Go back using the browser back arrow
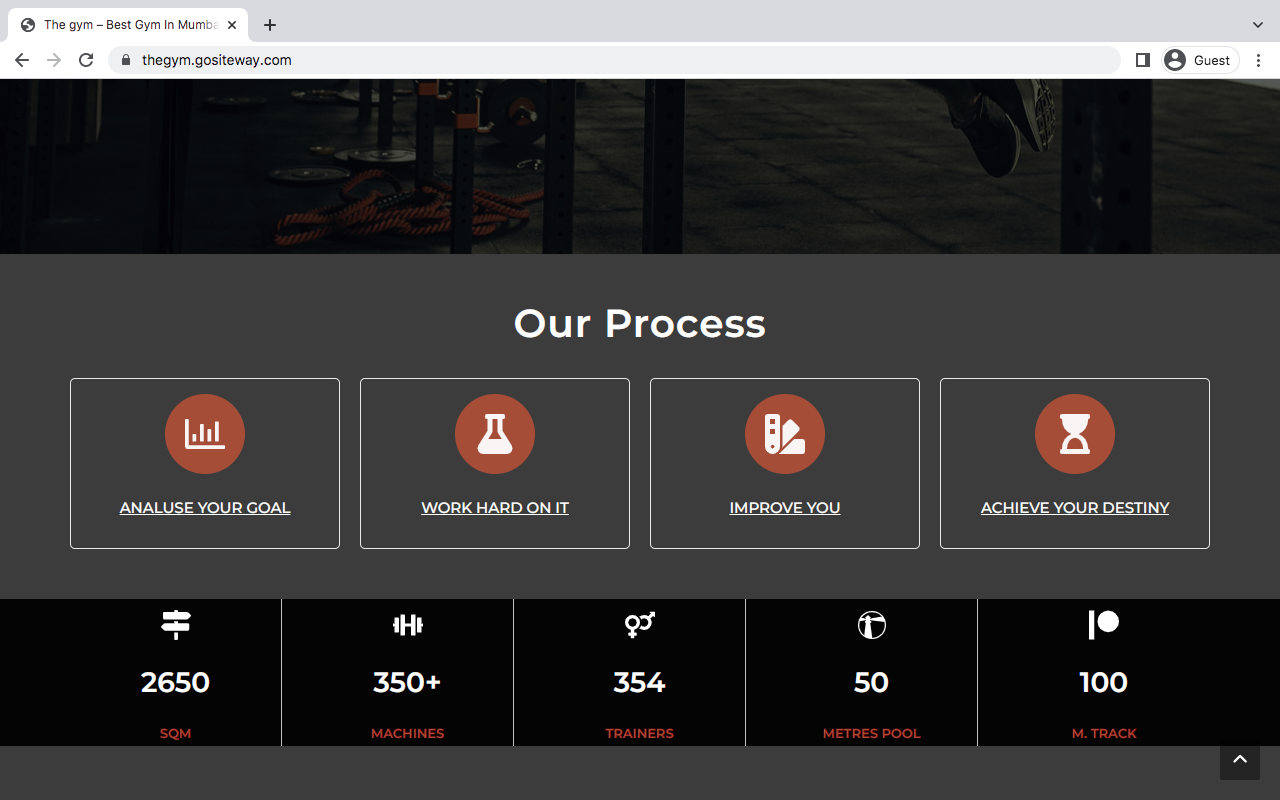The image size is (1280, 800). [x=22, y=60]
